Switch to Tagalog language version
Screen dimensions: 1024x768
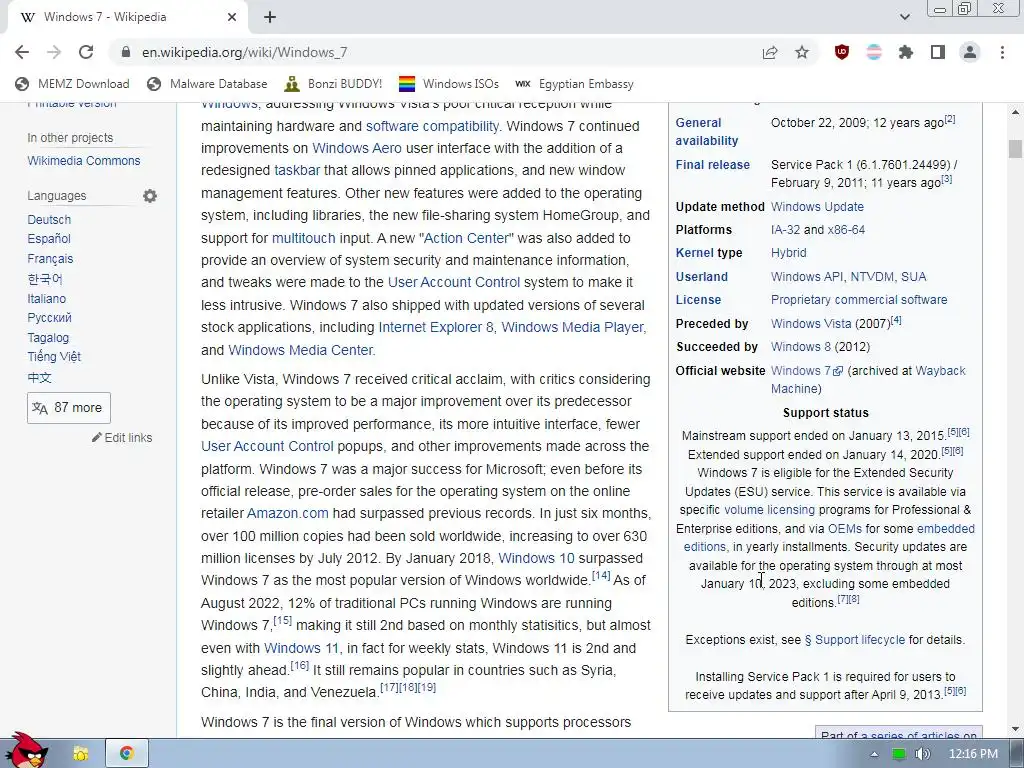[48, 338]
